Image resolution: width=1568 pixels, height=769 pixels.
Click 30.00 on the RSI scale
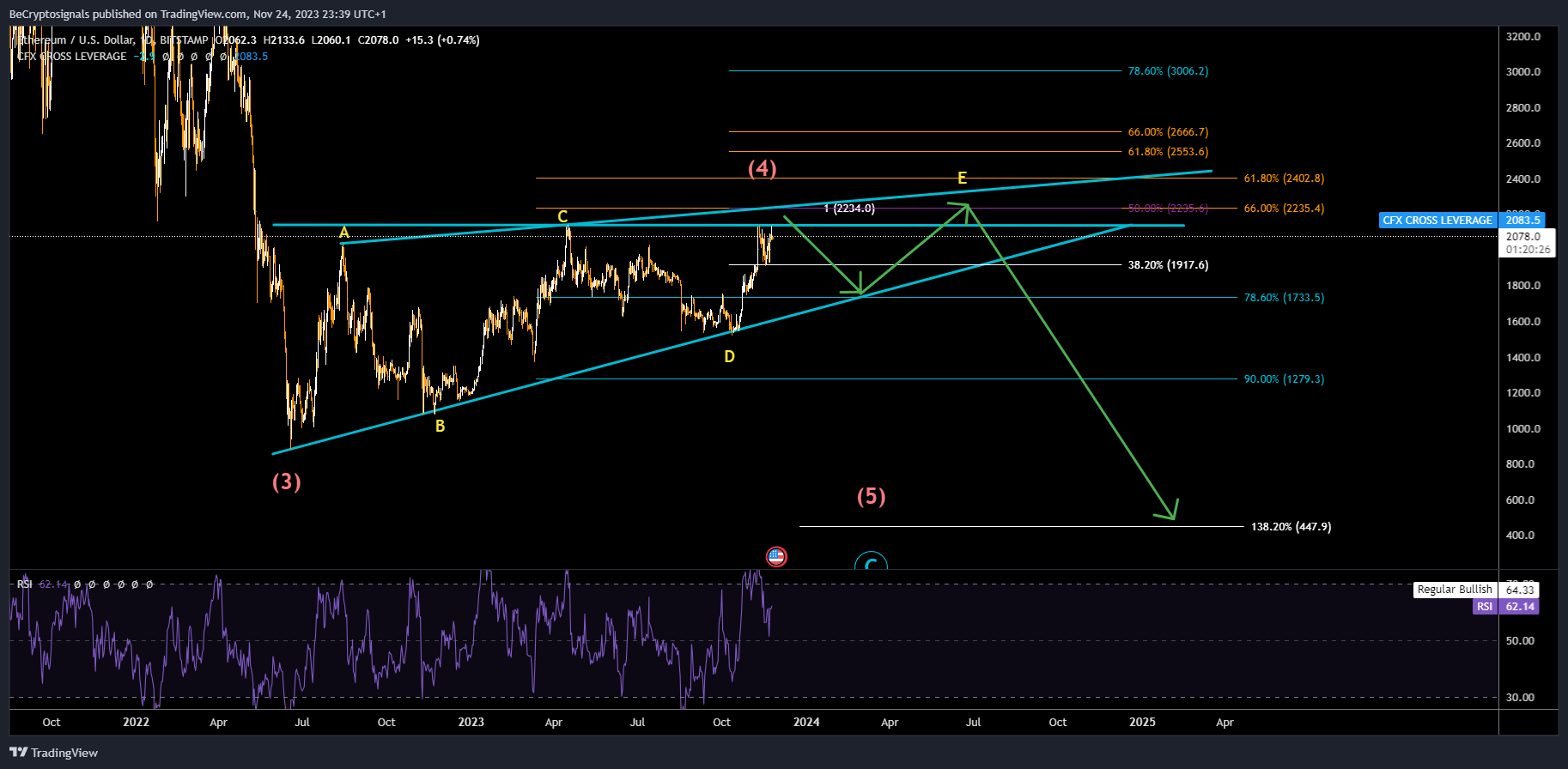click(1520, 698)
